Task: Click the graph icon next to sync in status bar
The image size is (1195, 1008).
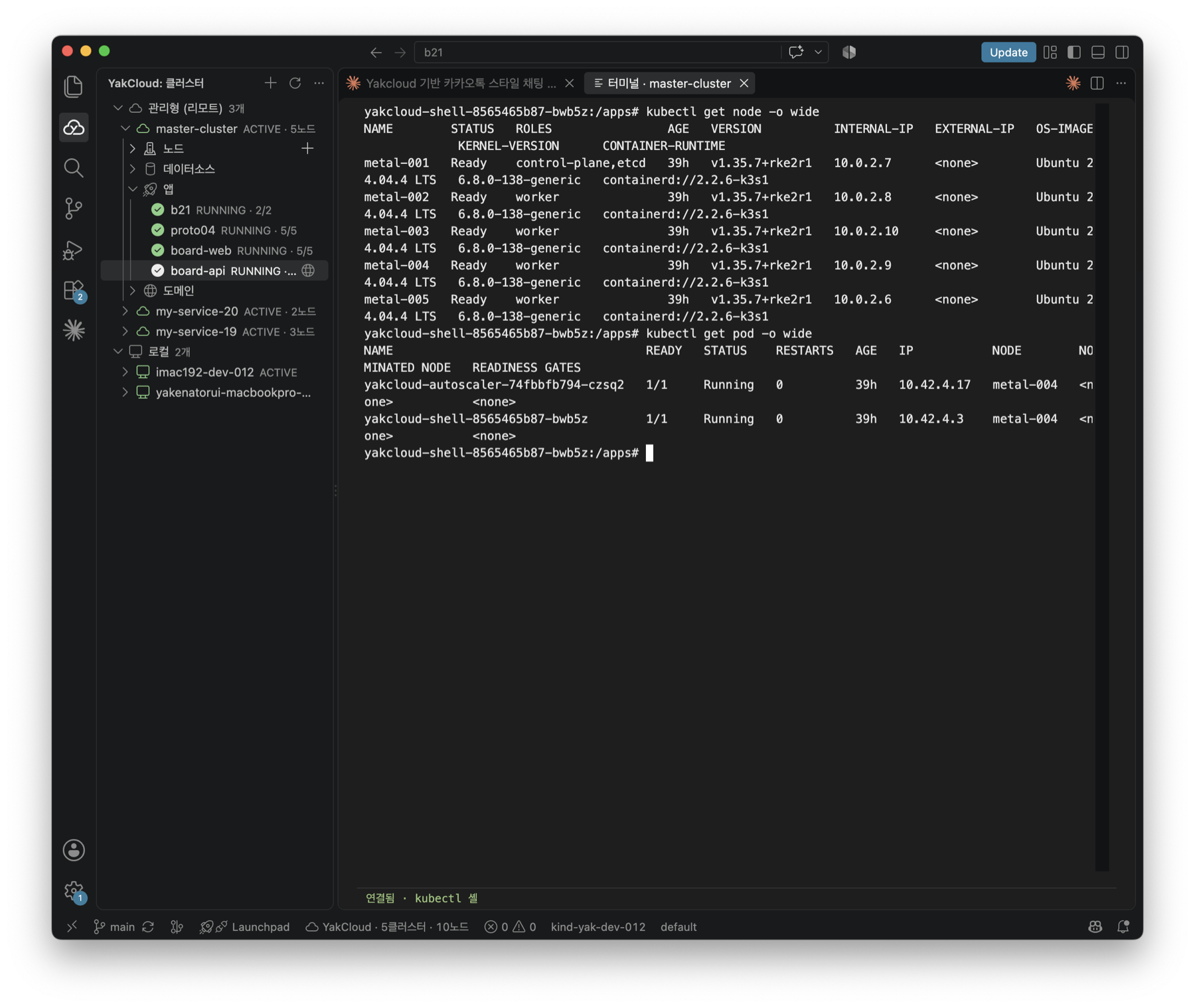Action: point(177,926)
